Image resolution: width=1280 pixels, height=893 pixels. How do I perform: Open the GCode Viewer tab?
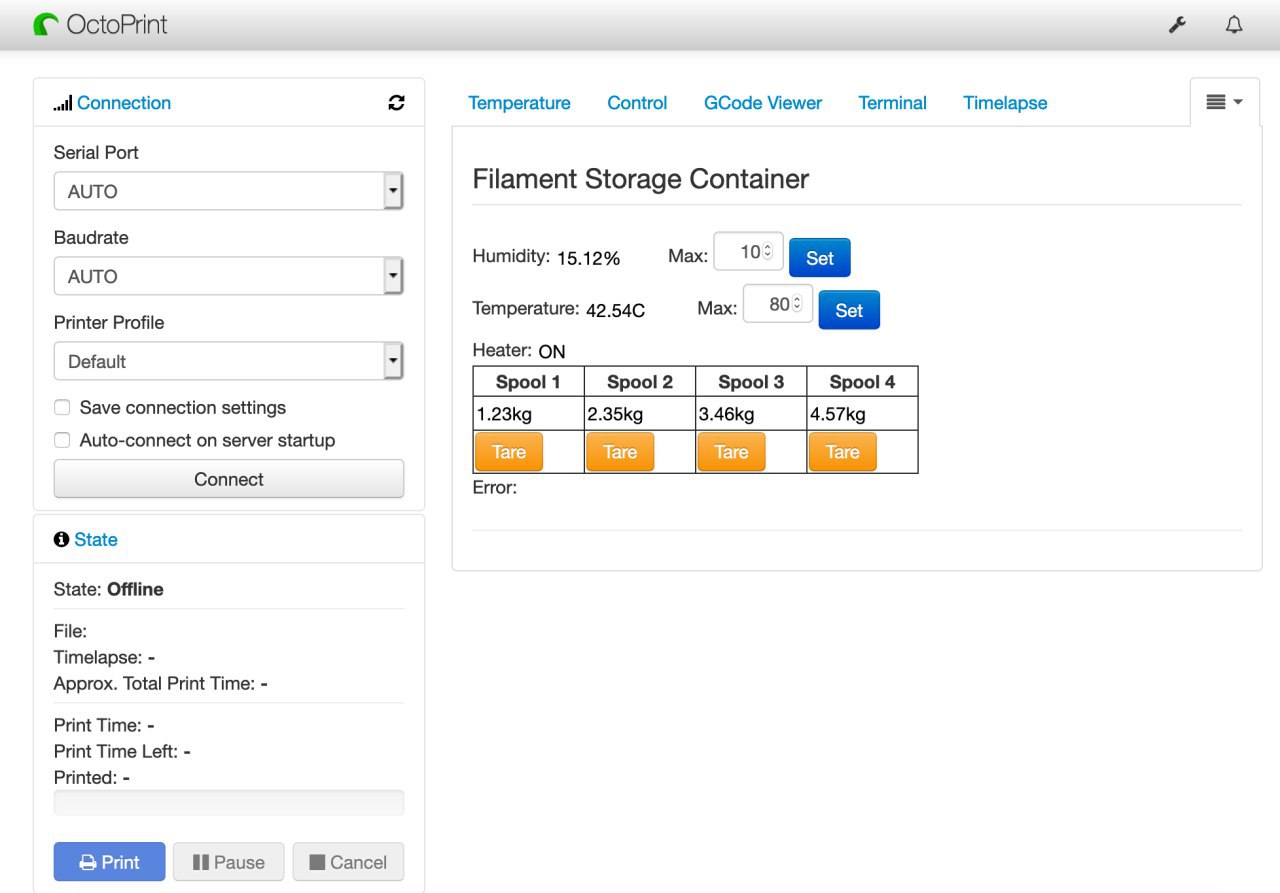[x=763, y=103]
